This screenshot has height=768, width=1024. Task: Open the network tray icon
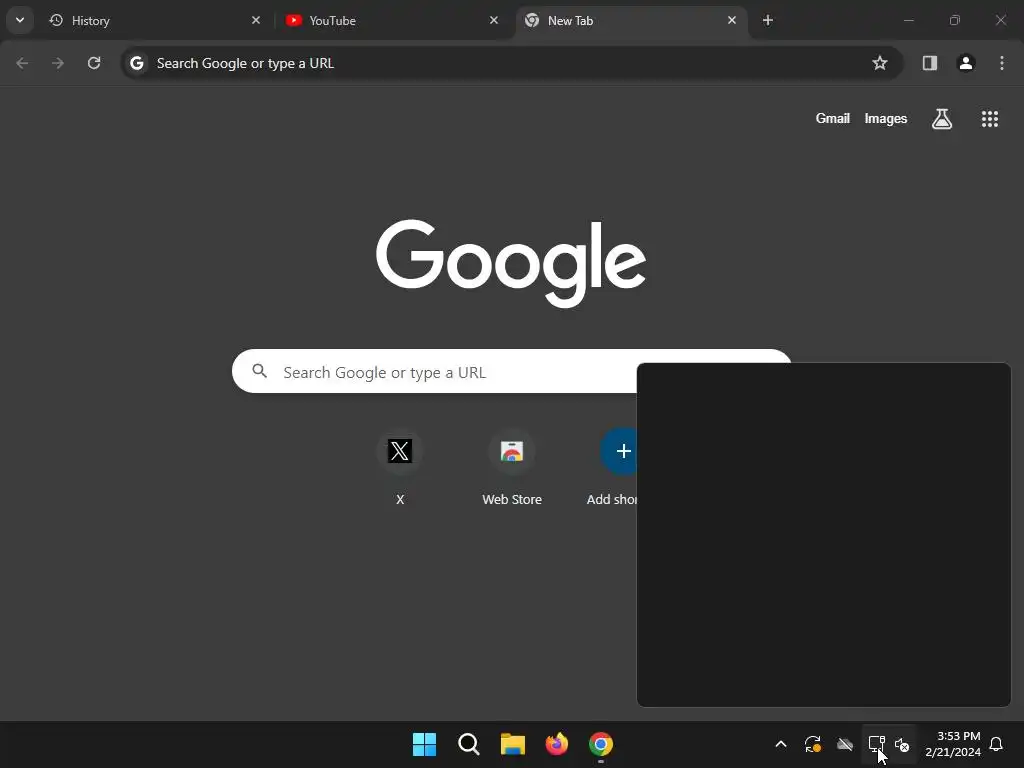(x=876, y=744)
